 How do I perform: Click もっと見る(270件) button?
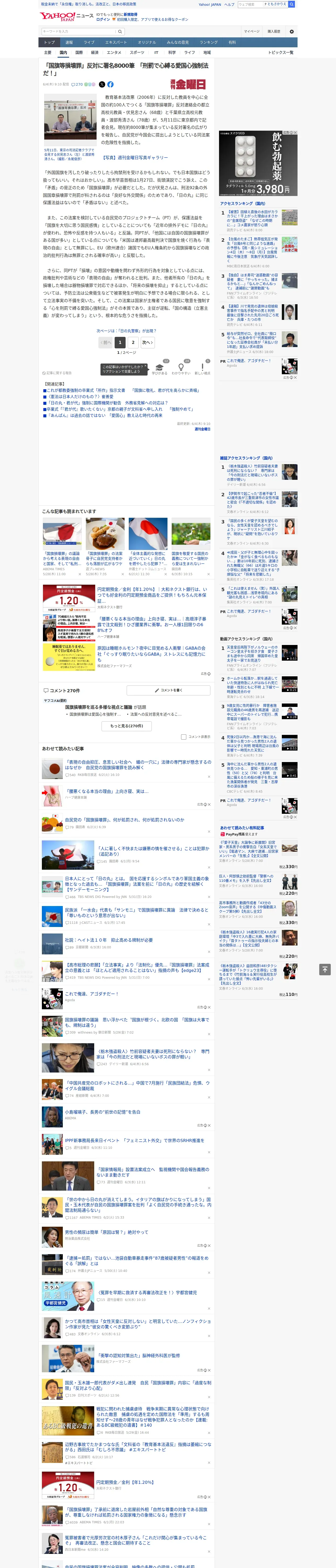click(x=127, y=726)
